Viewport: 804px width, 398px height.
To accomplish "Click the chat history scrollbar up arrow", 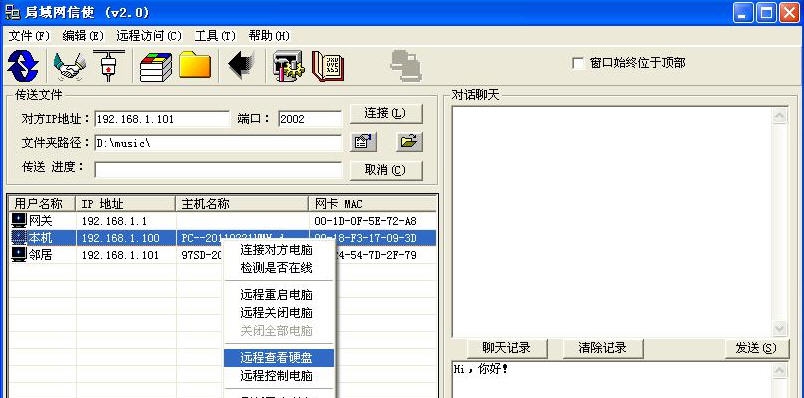I will [779, 116].
